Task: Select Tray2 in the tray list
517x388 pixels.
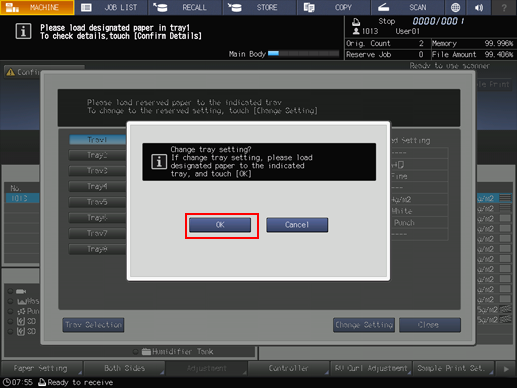Action: coord(97,155)
